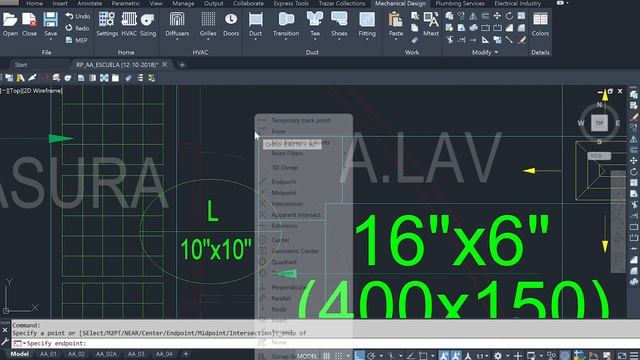Screen dimensions: 640x360
Task: Open the AA_04 layout tab
Action: click(x=164, y=354)
